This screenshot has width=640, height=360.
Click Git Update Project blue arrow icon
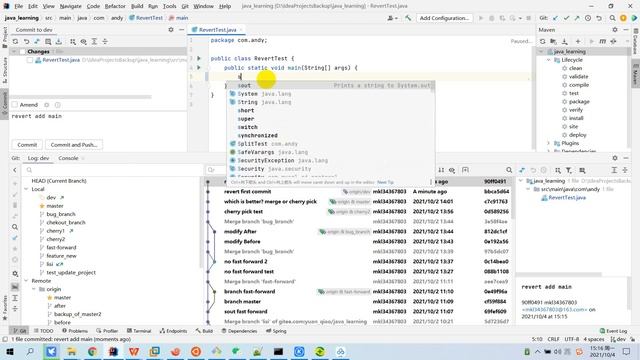(x=555, y=18)
